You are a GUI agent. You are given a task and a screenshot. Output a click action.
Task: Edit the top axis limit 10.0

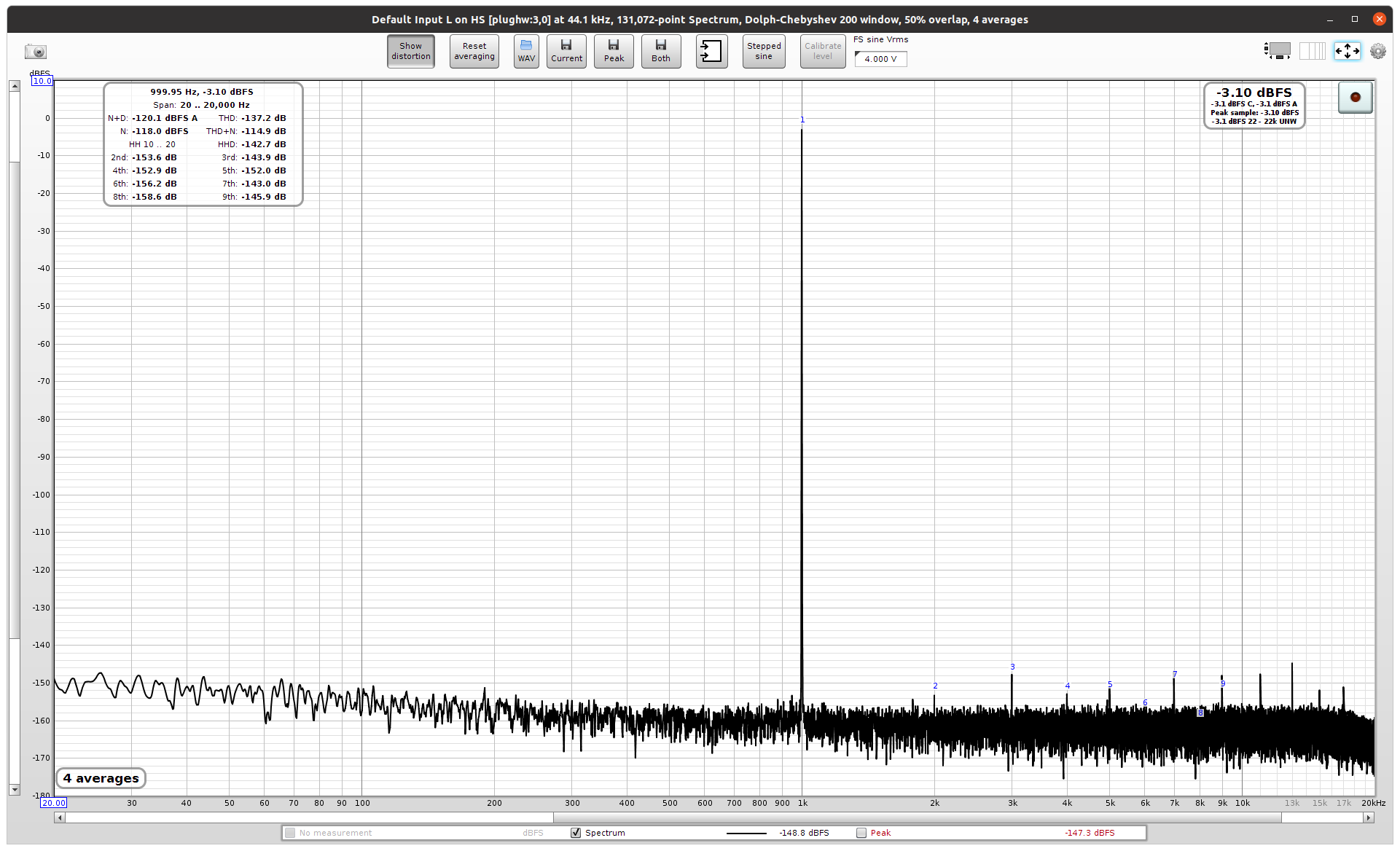click(42, 81)
